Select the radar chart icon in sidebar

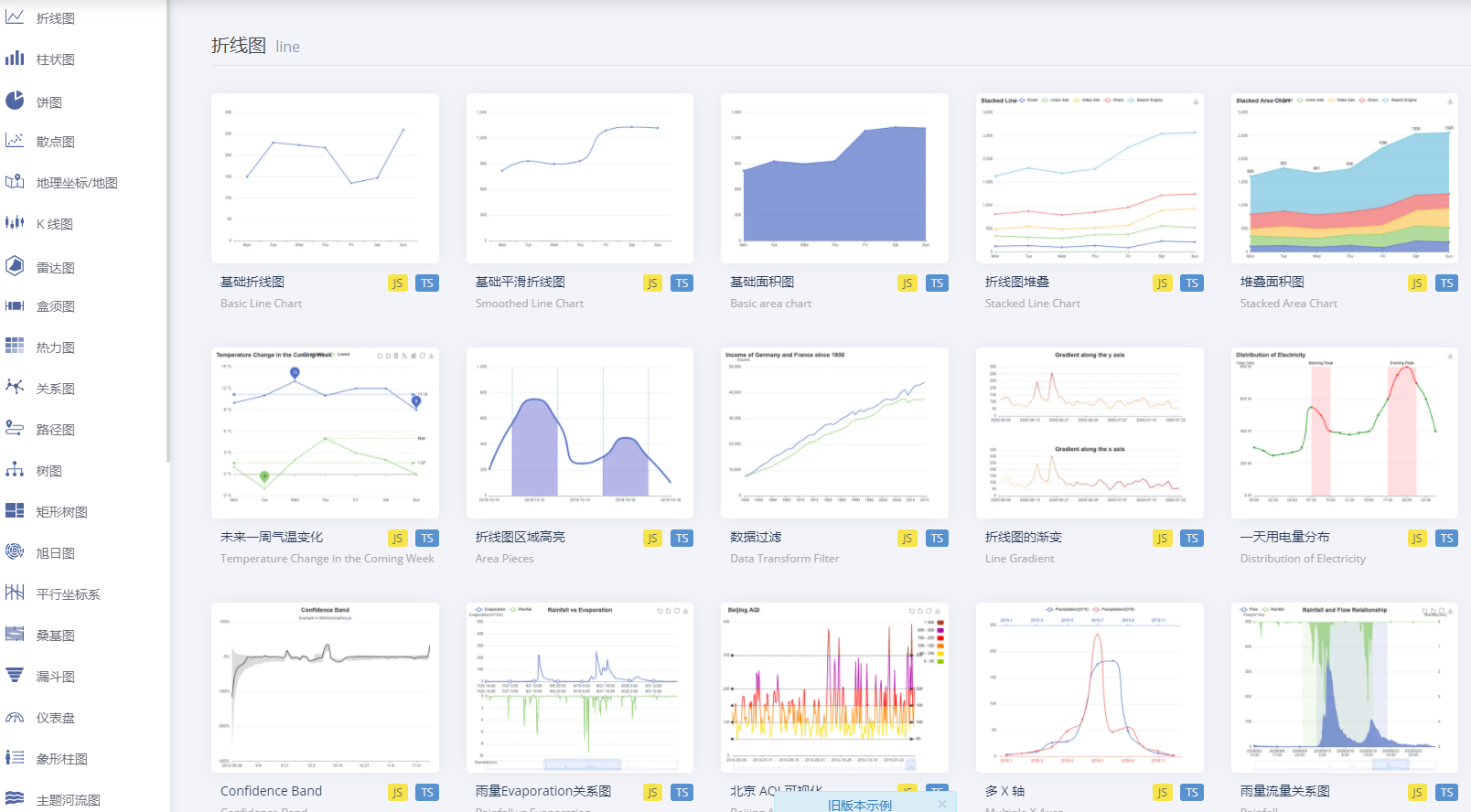[15, 266]
